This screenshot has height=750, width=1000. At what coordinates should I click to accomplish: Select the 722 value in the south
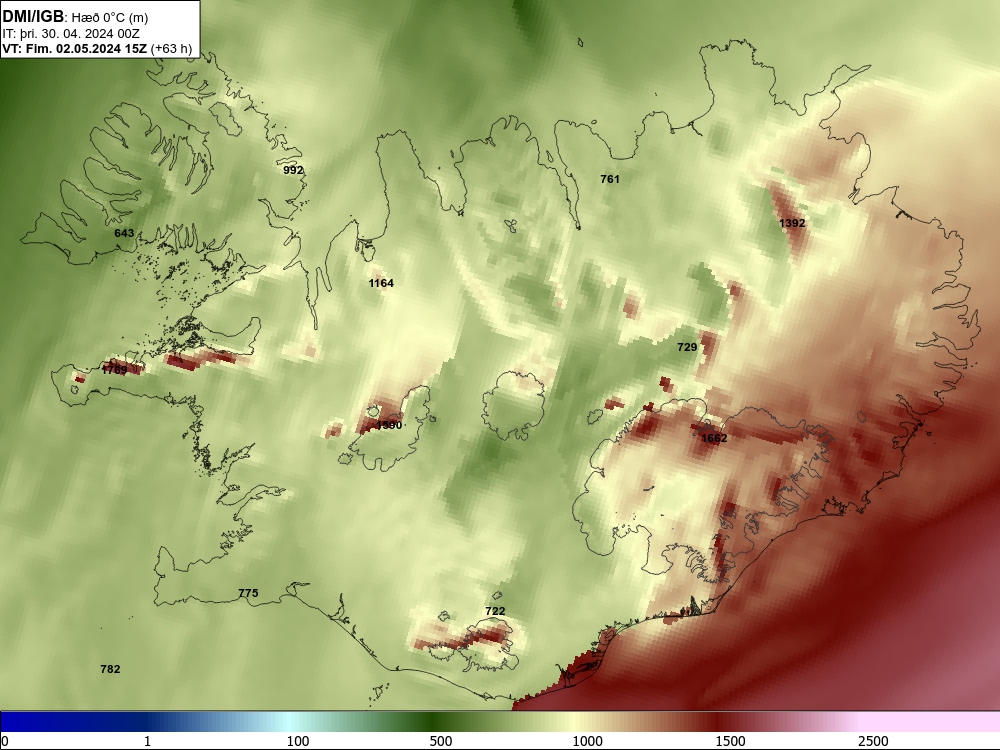495,611
